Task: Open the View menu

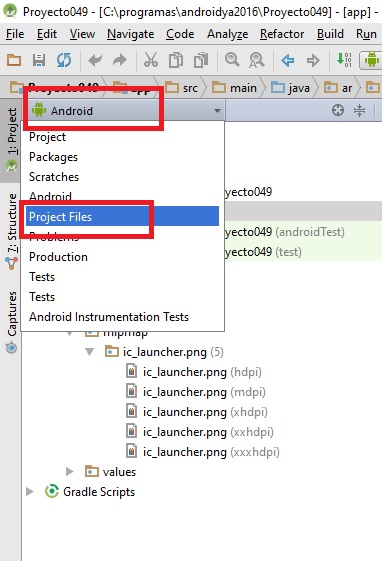Action: tap(82, 34)
